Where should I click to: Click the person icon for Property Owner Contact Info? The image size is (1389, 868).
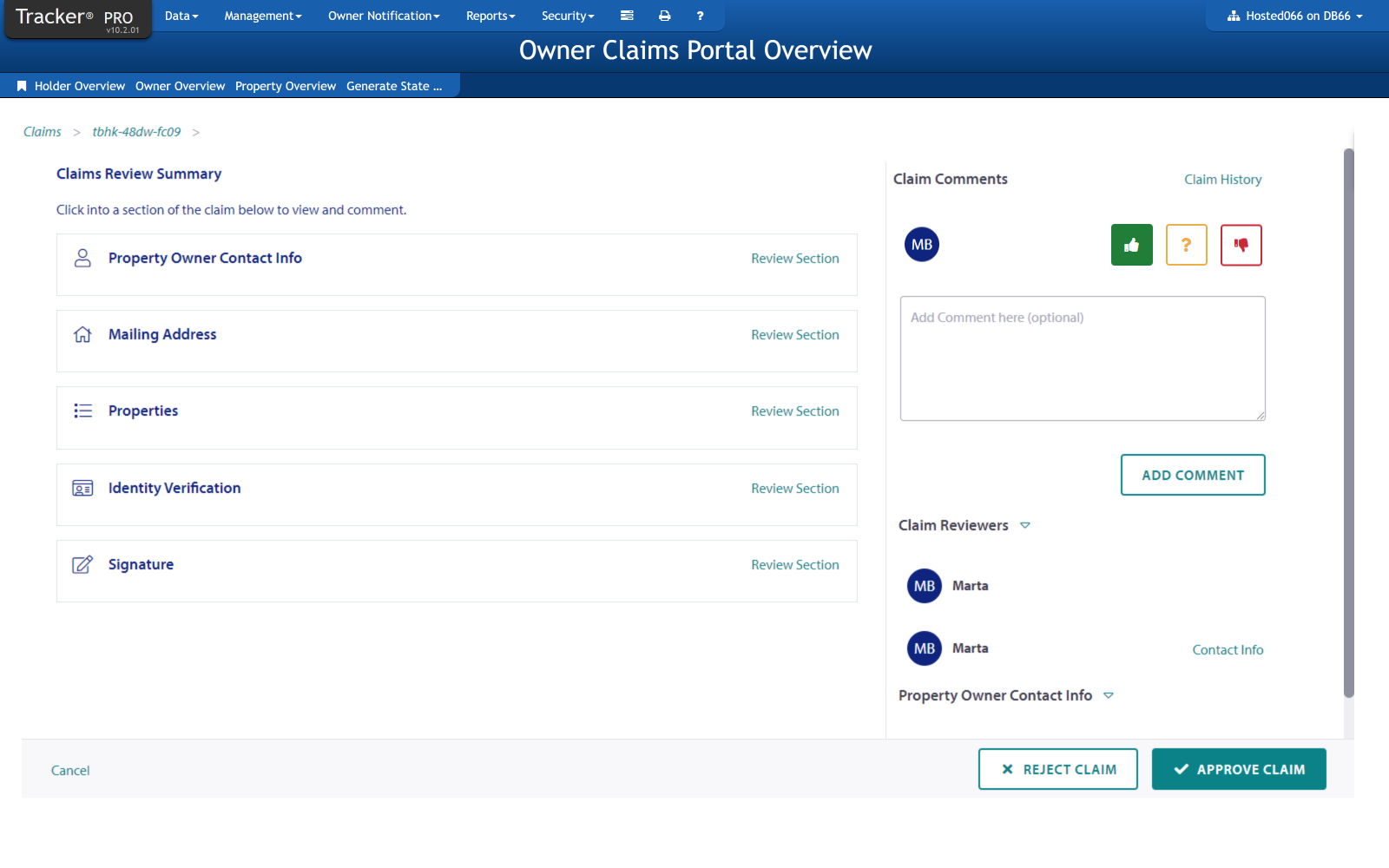tap(82, 258)
